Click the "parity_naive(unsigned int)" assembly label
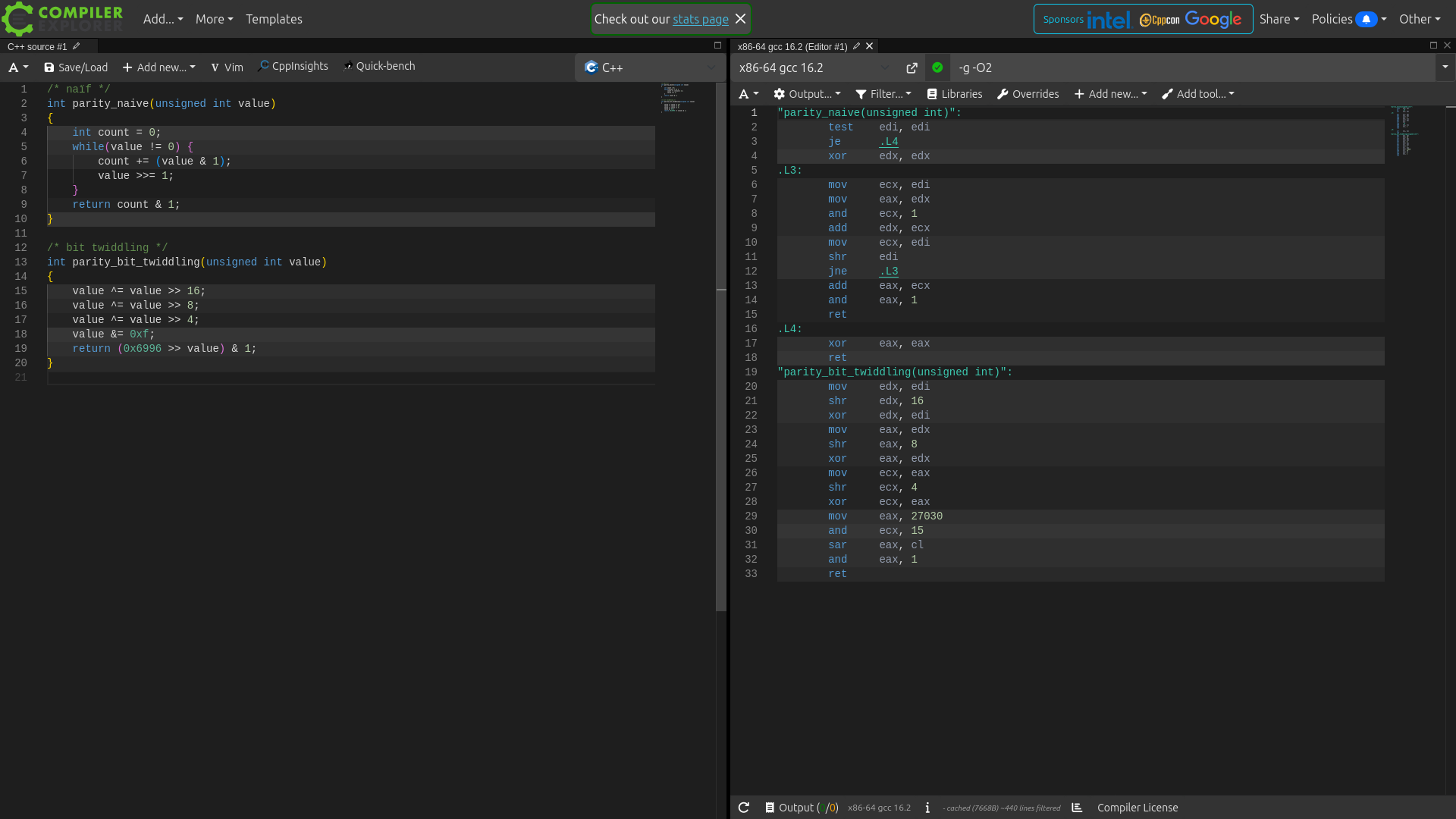The image size is (1456, 819). (x=869, y=112)
